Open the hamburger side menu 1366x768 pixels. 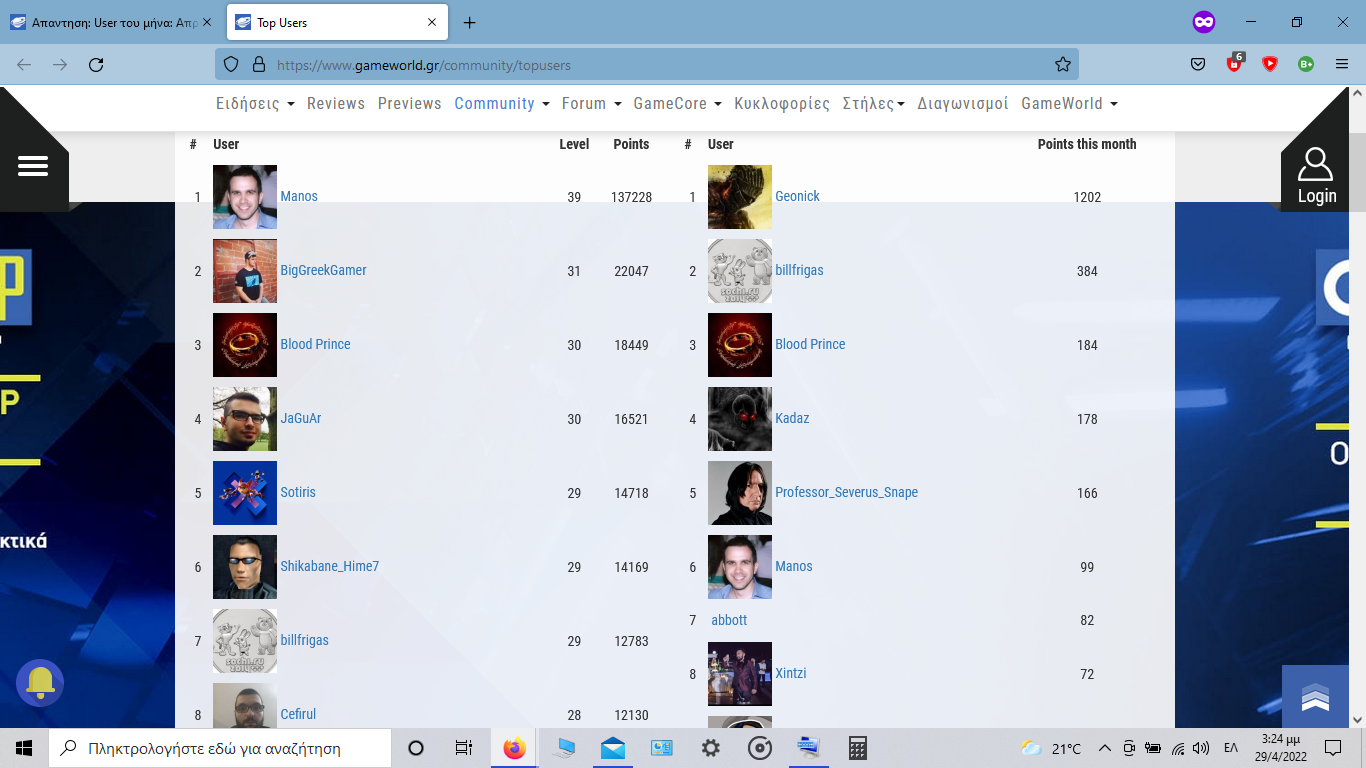[x=33, y=166]
